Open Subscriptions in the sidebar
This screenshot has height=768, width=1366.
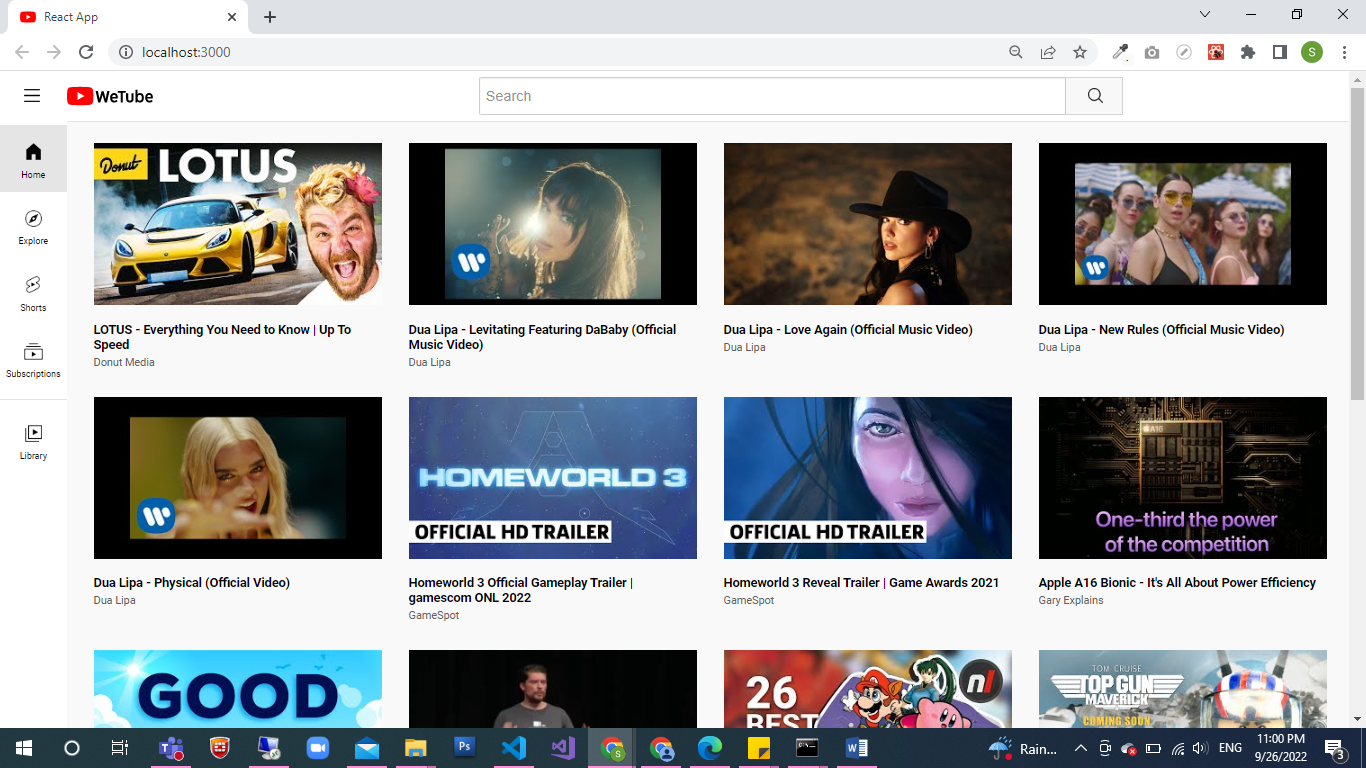[33, 360]
